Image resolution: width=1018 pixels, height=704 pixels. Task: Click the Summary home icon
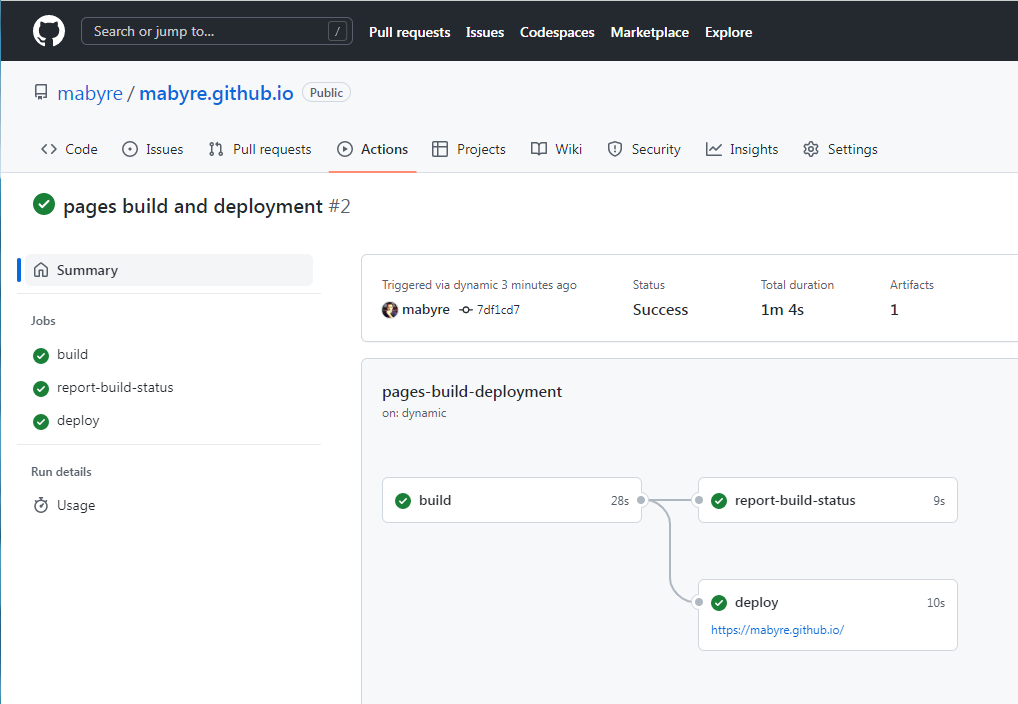41,270
